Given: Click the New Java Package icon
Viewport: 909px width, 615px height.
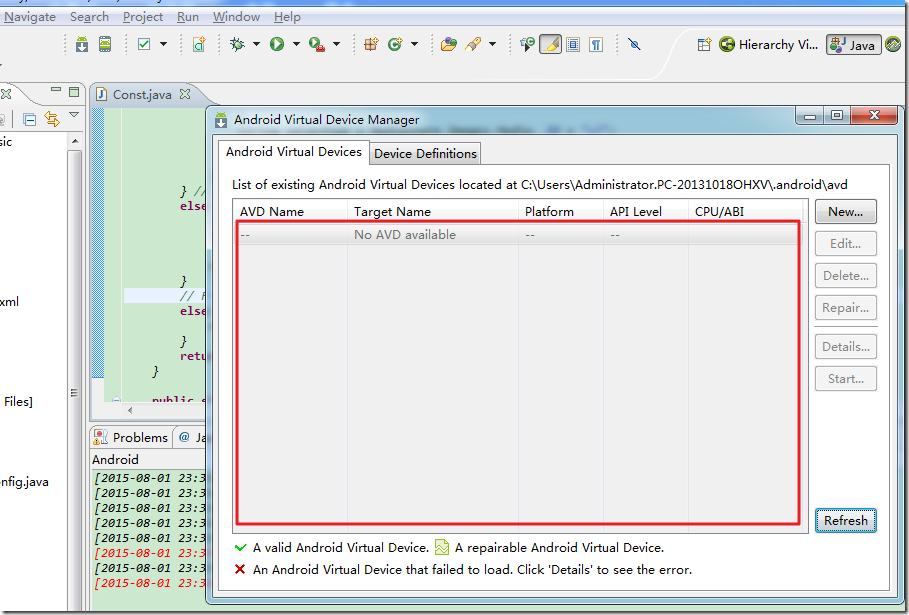Looking at the screenshot, I should (x=371, y=44).
